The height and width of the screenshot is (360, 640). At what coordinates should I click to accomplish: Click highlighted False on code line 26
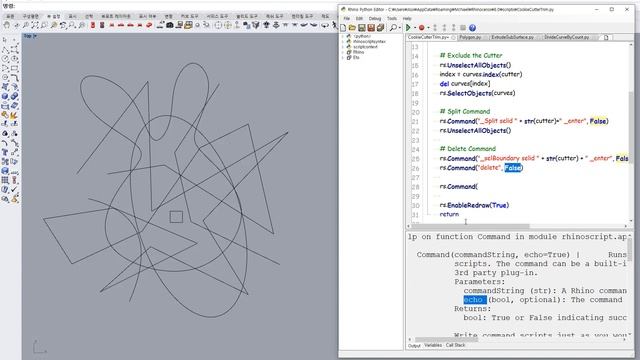[x=513, y=168]
